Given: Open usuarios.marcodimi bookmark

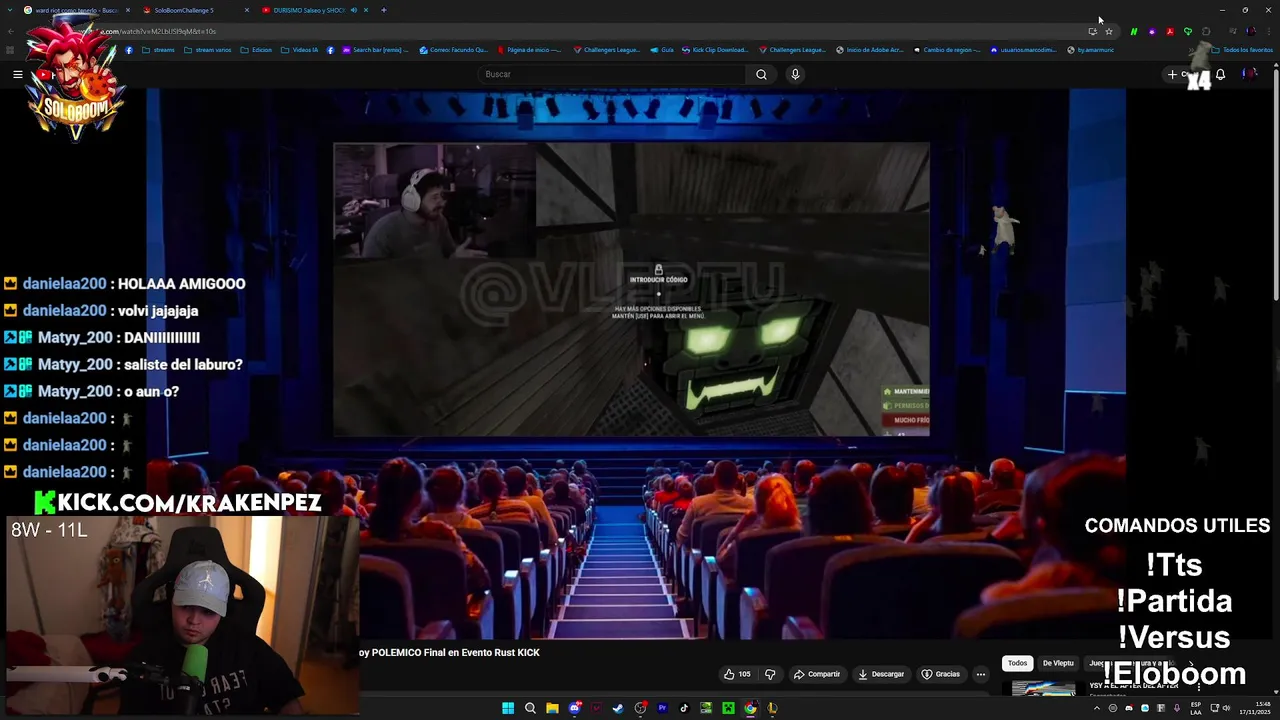Looking at the screenshot, I should click(1022, 50).
